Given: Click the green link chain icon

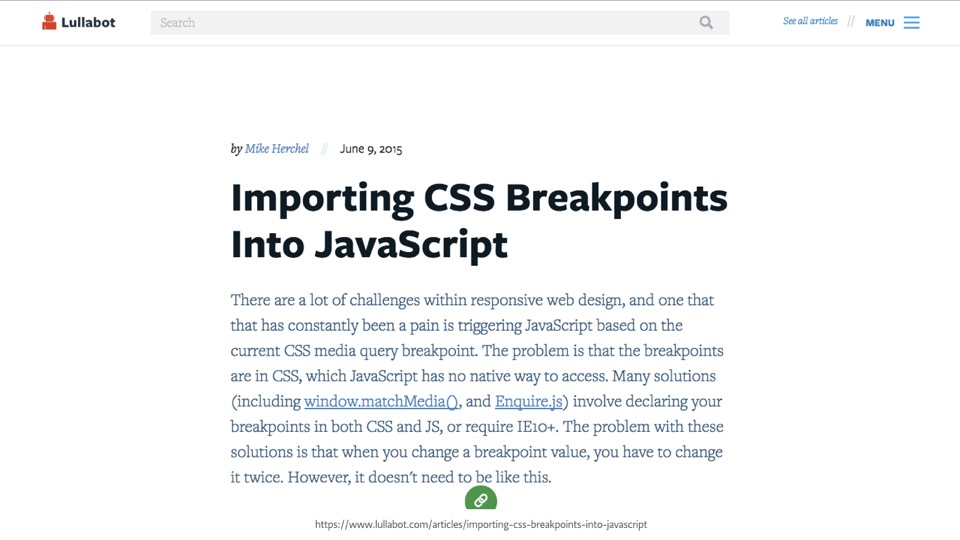Looking at the screenshot, I should (x=481, y=498).
